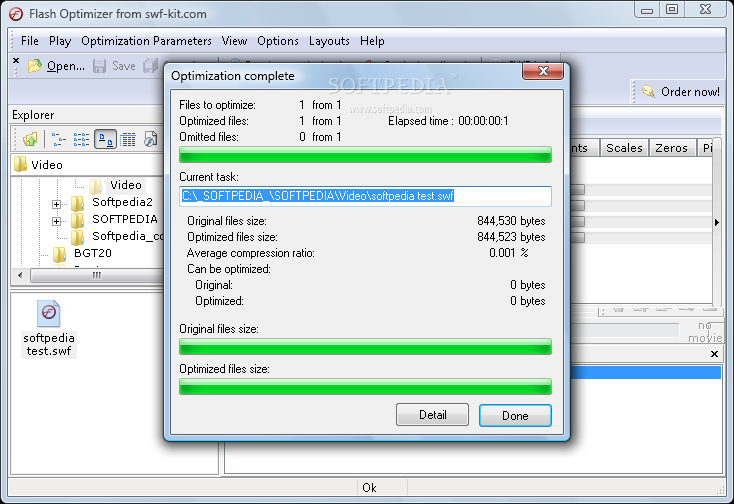Click the Optimized files size bar

point(365,387)
